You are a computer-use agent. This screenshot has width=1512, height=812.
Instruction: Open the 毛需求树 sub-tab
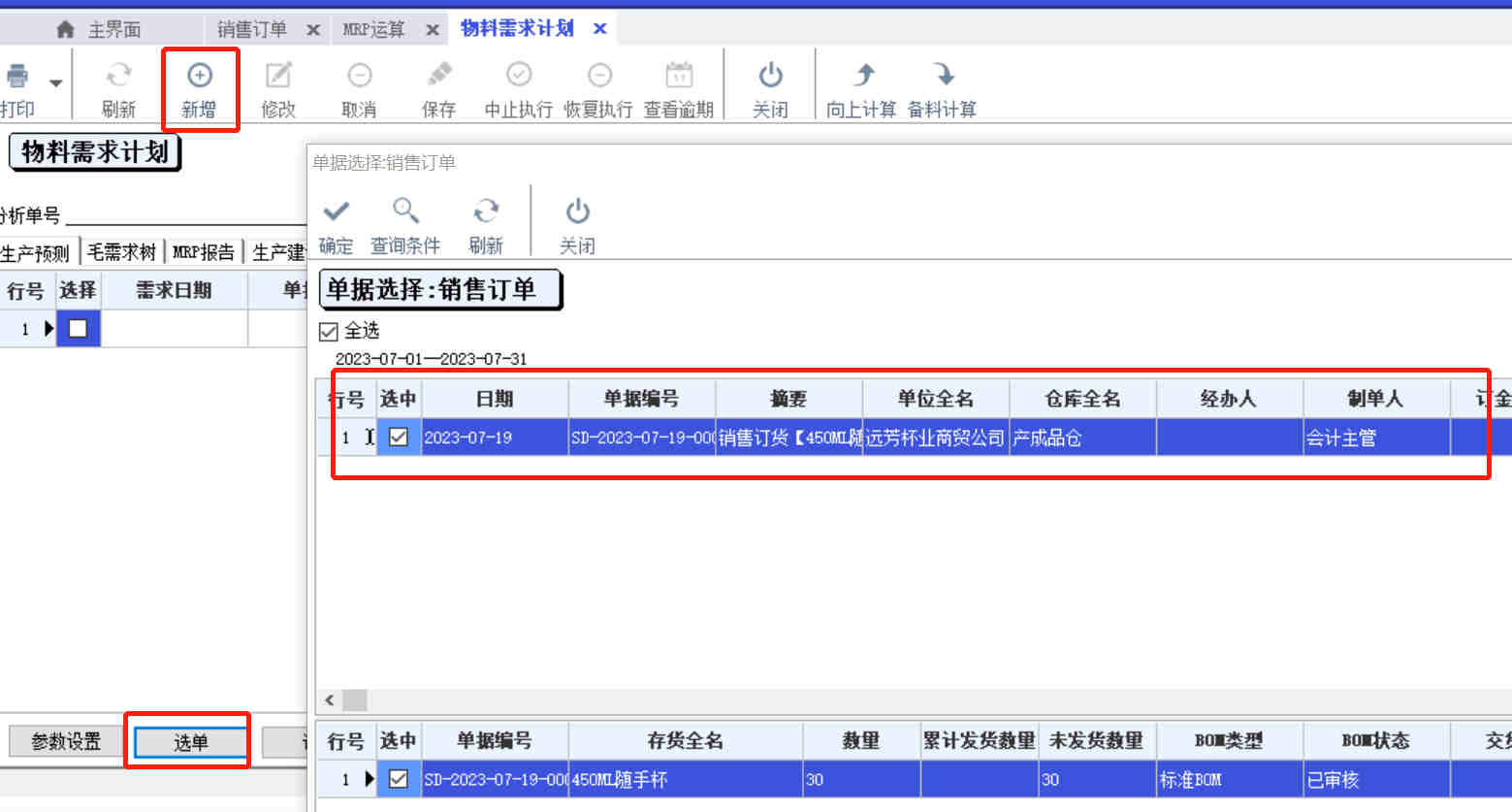point(121,252)
